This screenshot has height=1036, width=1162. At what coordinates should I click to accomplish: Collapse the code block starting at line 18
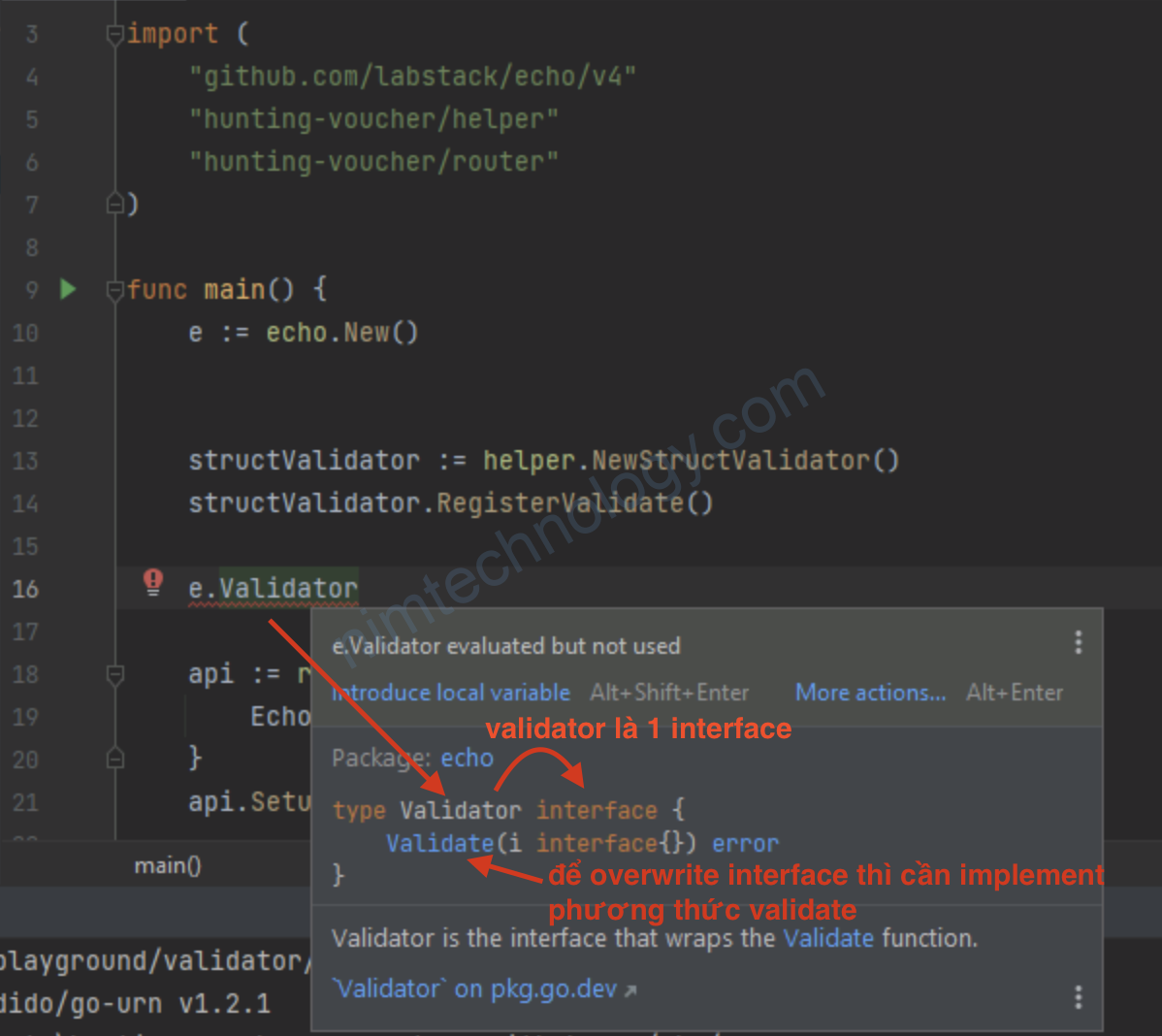(x=114, y=674)
